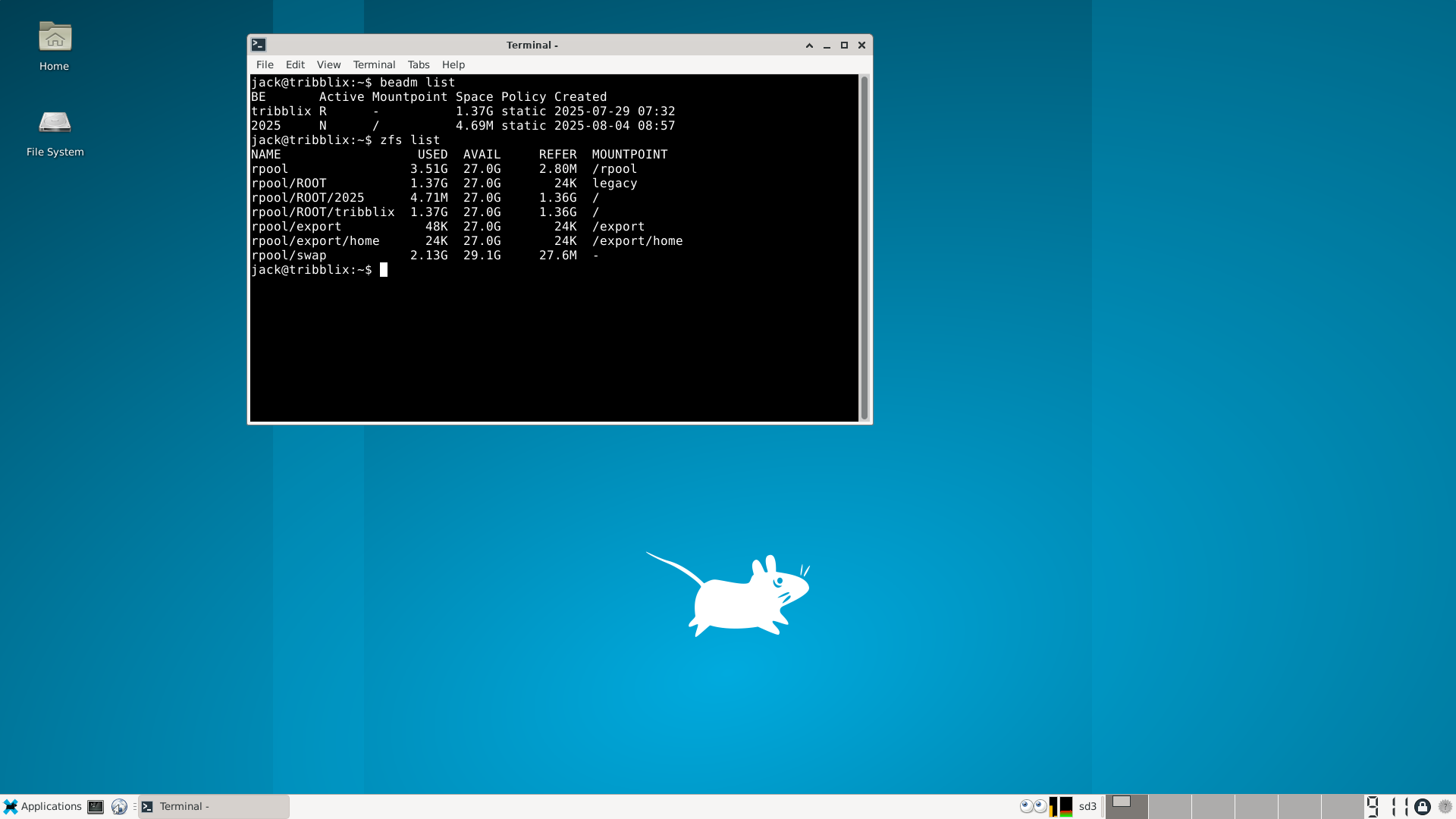Click the notification plugin gear icon with question mark

pos(1445,807)
